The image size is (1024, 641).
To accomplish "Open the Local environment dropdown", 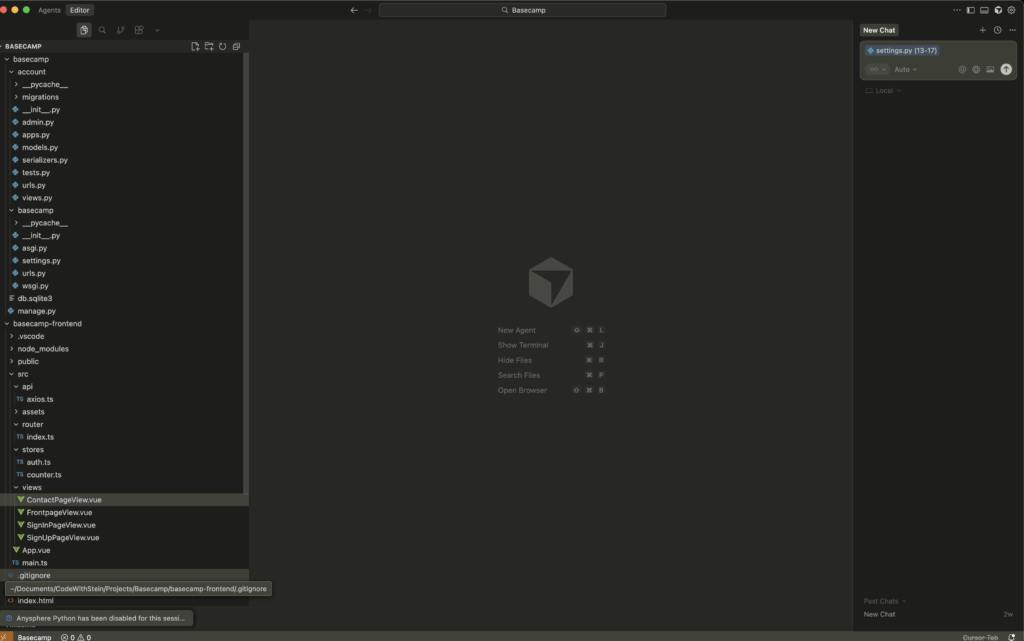I will (884, 91).
